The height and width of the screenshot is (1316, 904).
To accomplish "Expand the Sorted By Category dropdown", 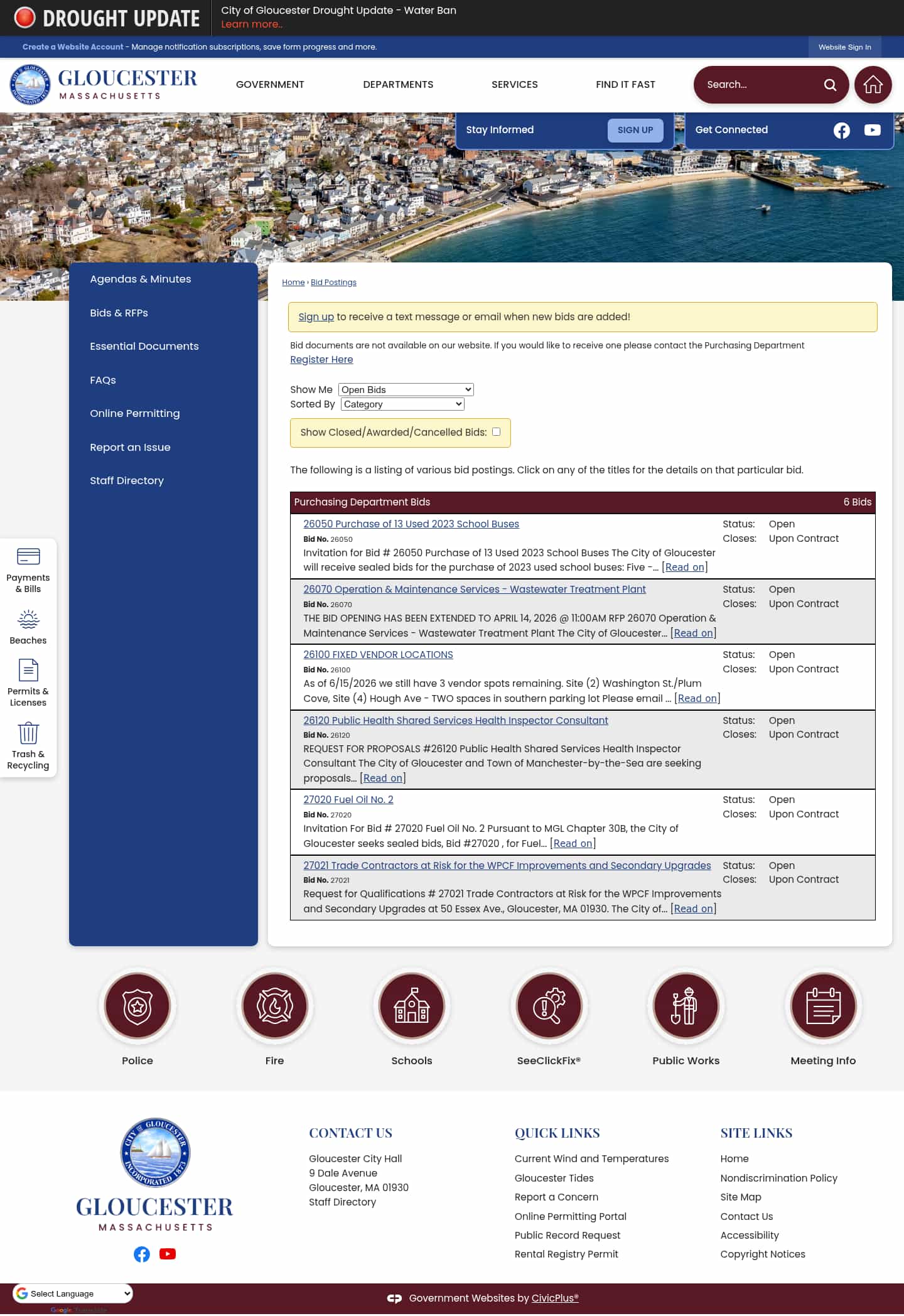I will (403, 404).
